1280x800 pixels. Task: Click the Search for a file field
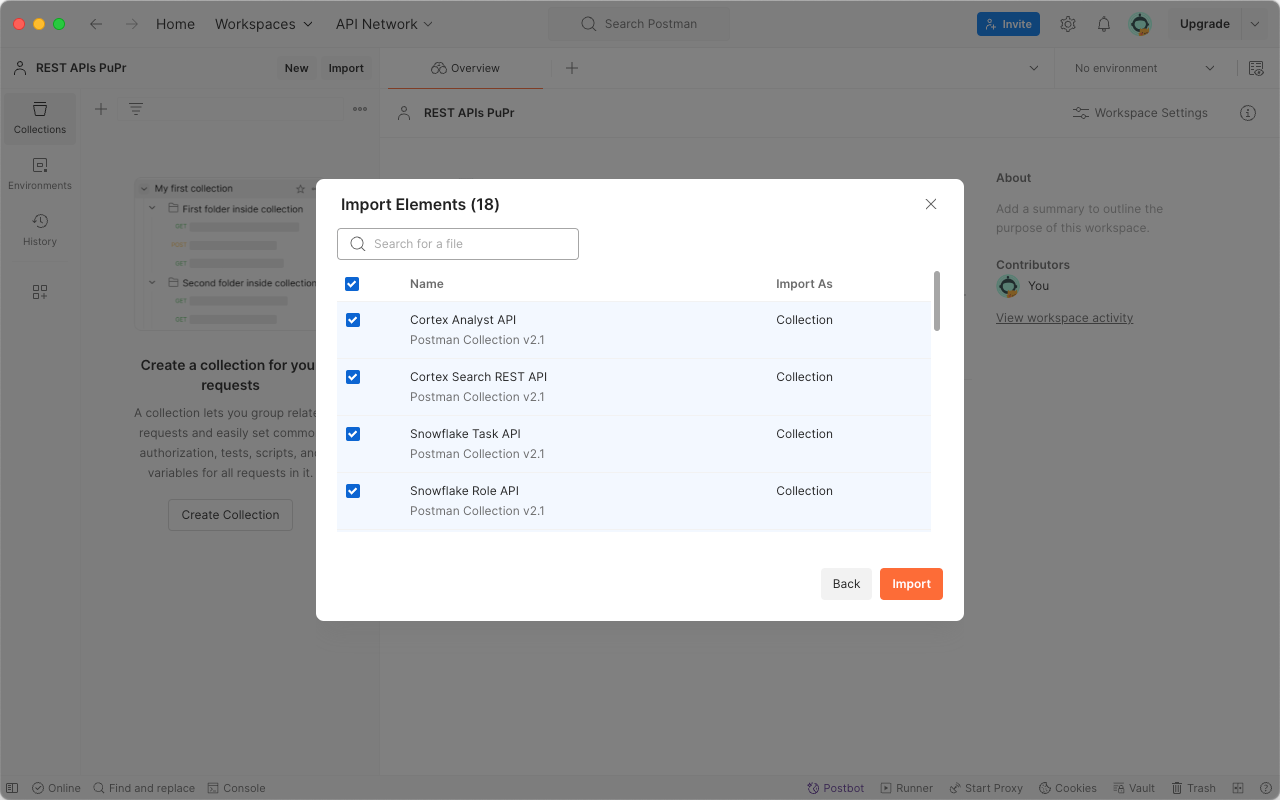pos(458,244)
